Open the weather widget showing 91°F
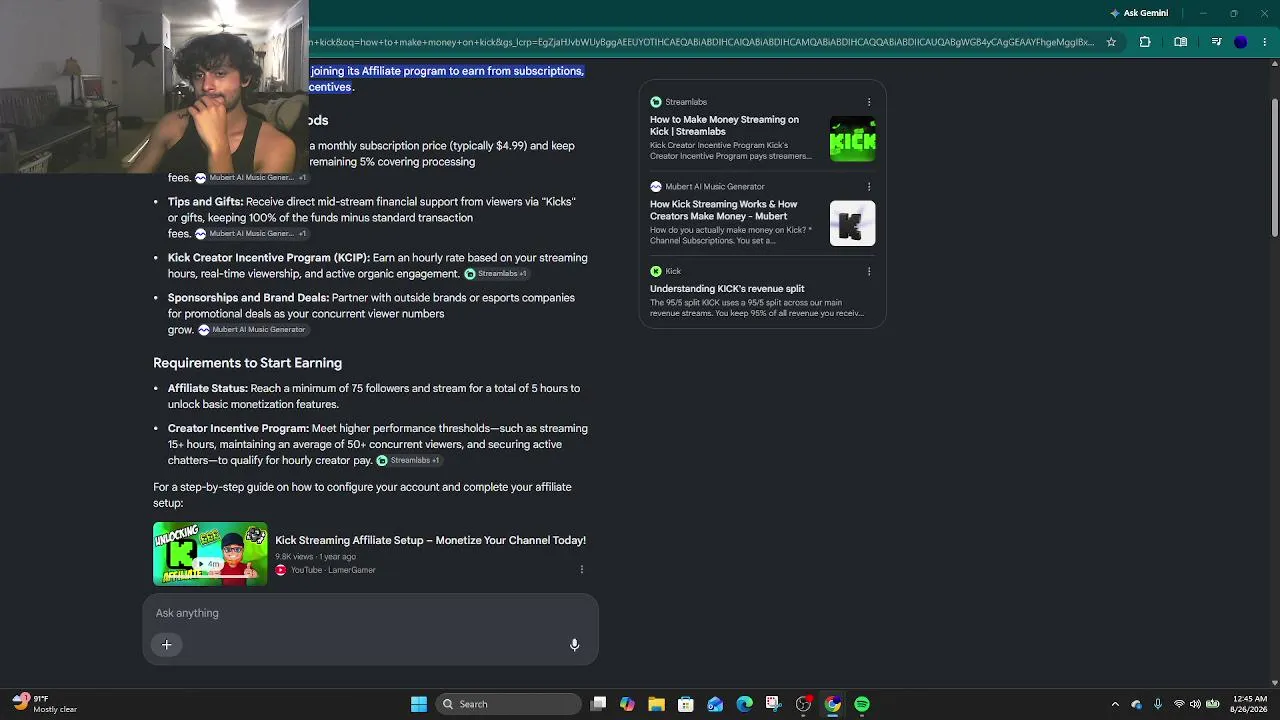 [45, 704]
